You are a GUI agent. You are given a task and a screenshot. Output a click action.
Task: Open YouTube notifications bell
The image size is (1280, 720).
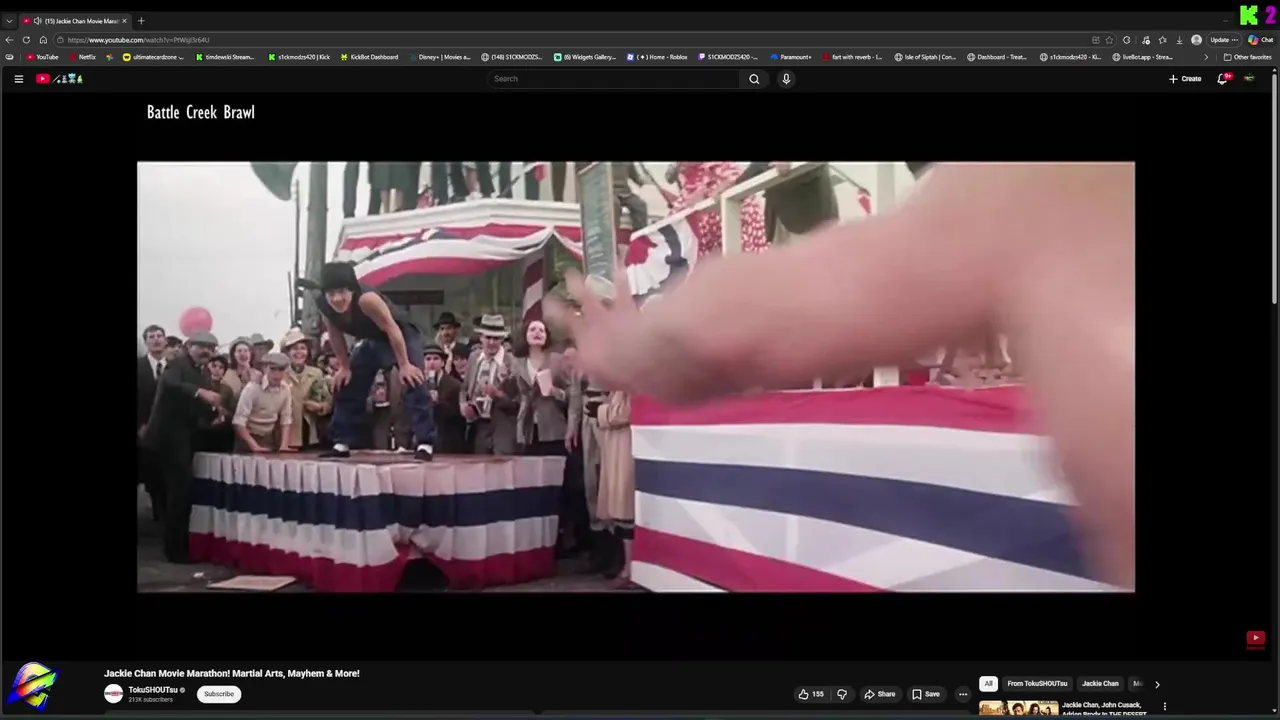(x=1222, y=79)
